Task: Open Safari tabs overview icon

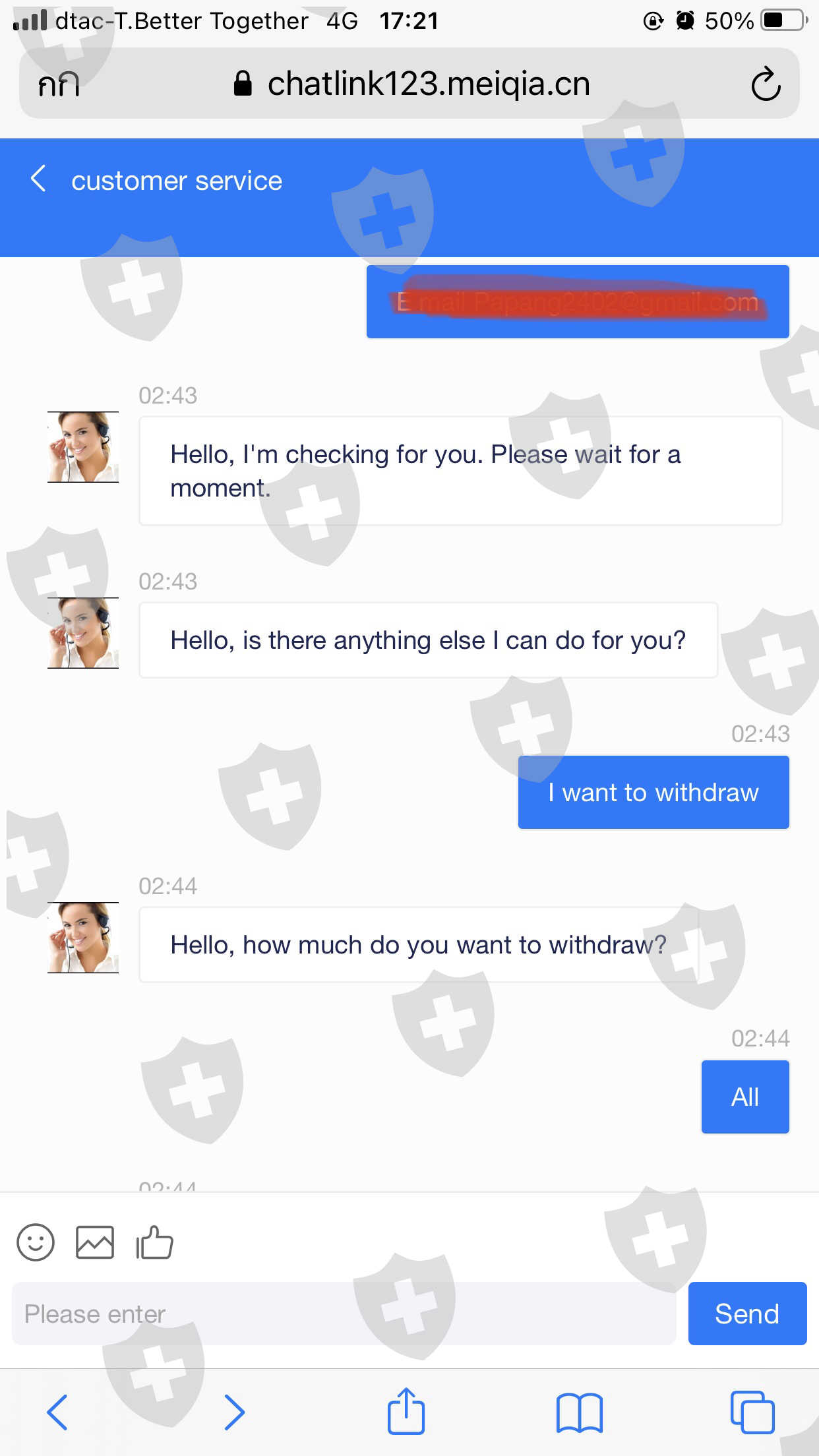Action: (x=752, y=1412)
